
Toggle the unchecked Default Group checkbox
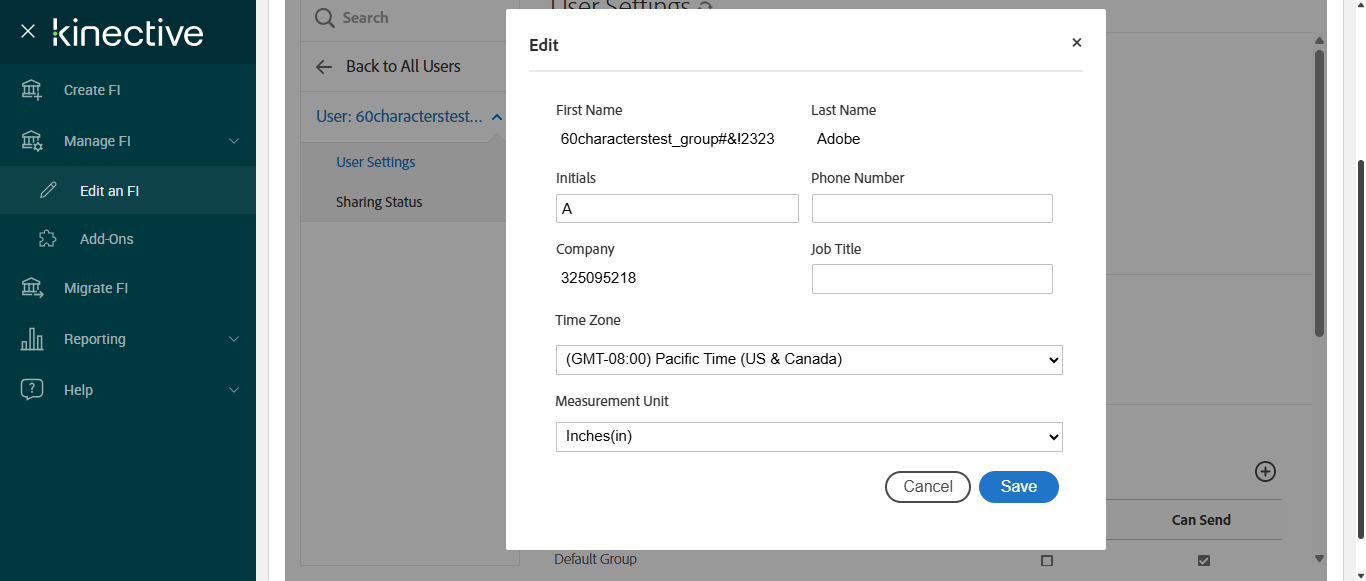pos(1047,561)
